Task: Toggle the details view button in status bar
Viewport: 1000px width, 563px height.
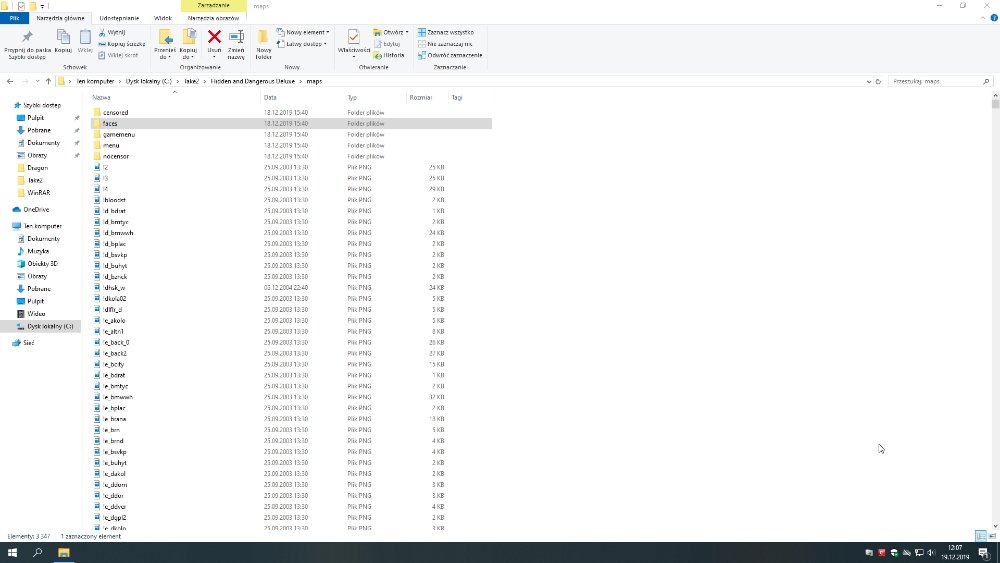Action: [x=979, y=536]
